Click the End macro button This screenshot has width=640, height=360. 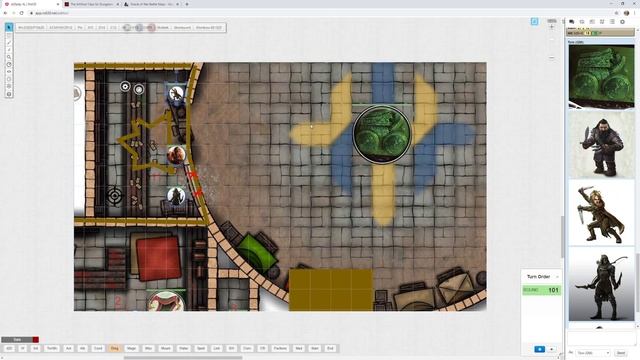[330, 348]
